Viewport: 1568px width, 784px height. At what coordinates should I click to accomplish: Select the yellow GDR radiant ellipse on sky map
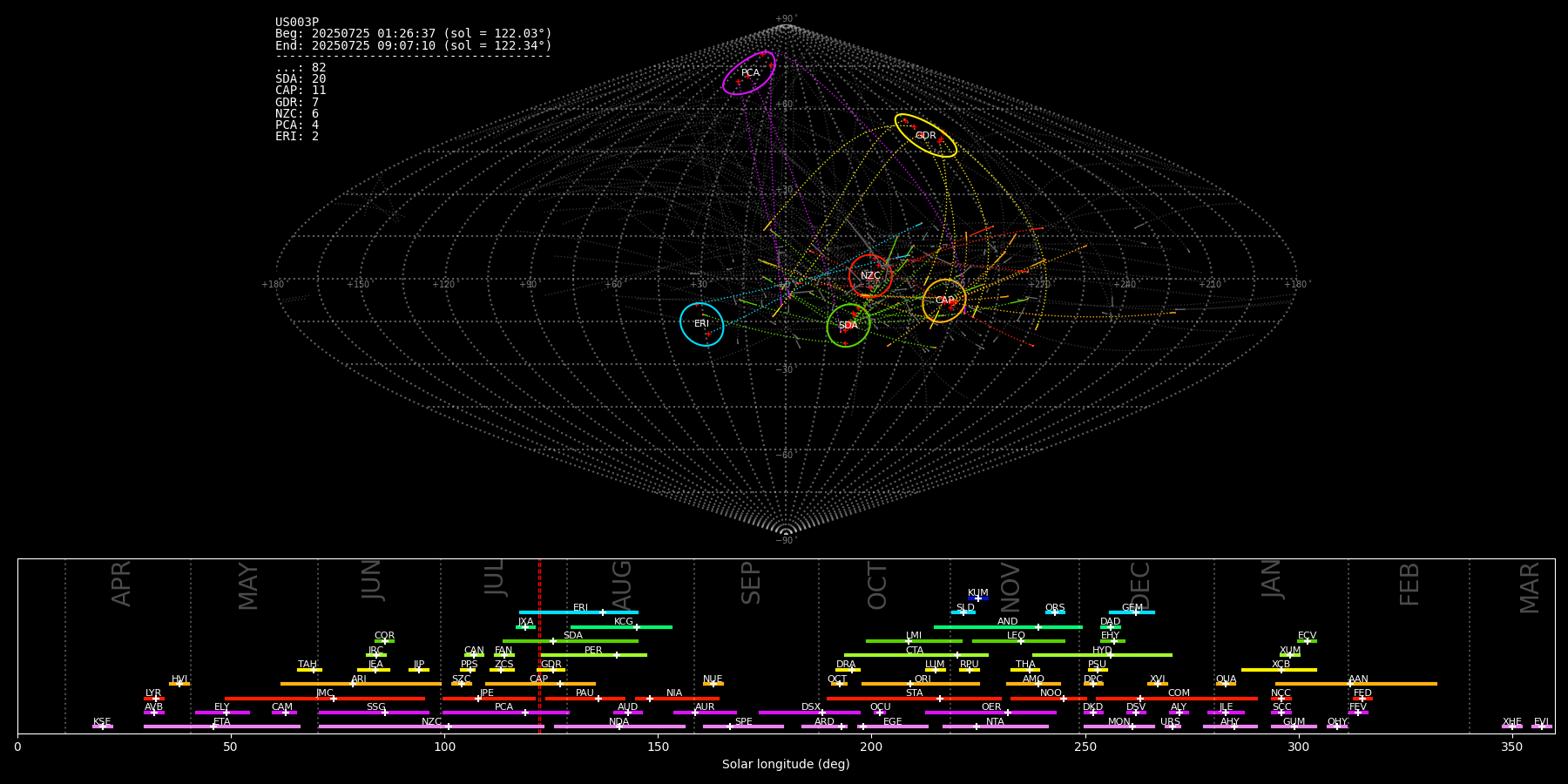[x=925, y=136]
